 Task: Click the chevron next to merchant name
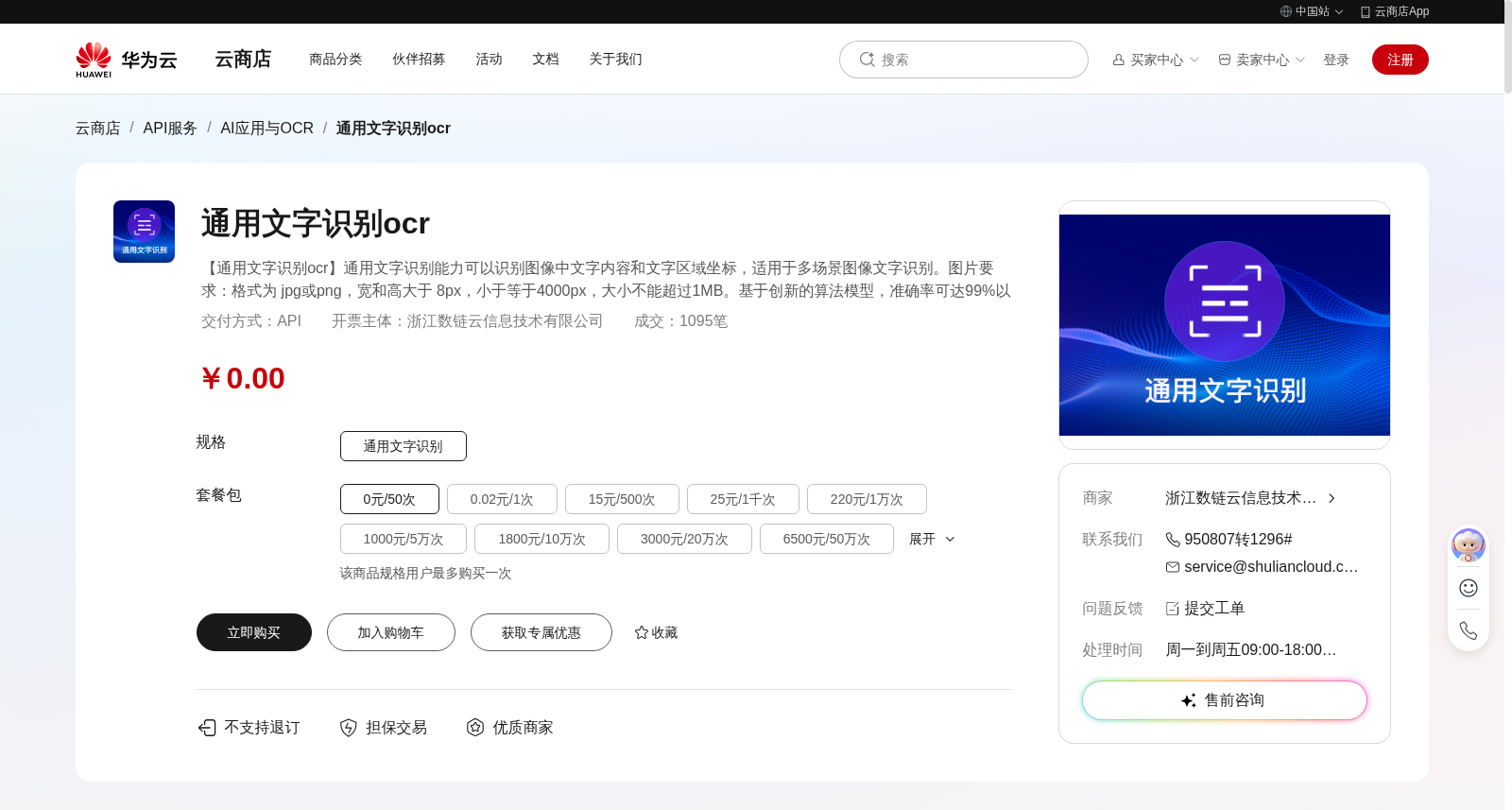[x=1332, y=498]
